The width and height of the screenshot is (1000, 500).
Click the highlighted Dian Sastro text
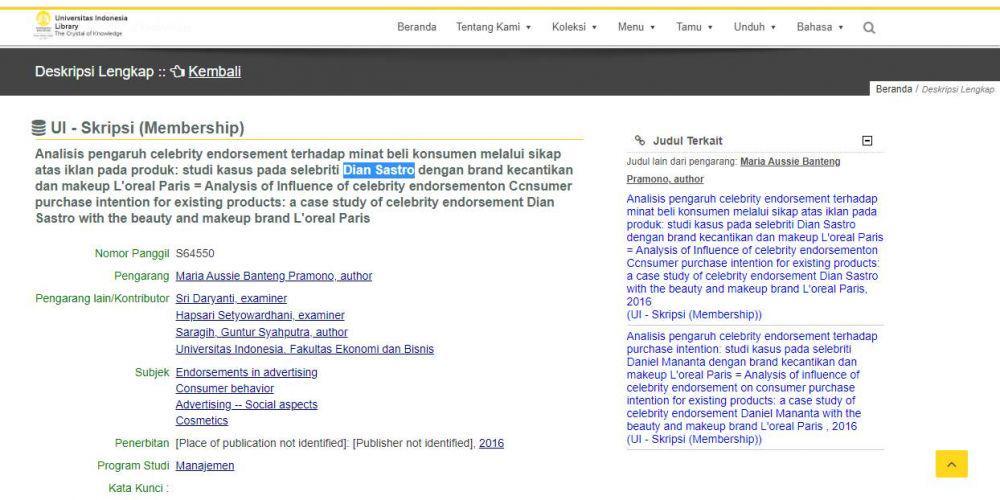(379, 170)
